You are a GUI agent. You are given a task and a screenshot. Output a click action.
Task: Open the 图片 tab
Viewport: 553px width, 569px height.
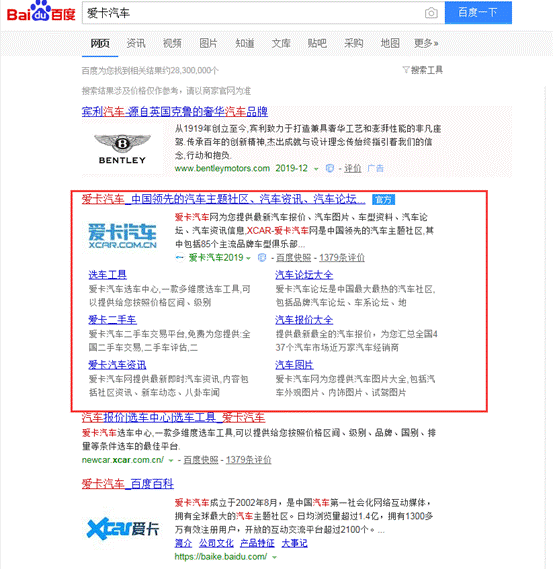208,44
